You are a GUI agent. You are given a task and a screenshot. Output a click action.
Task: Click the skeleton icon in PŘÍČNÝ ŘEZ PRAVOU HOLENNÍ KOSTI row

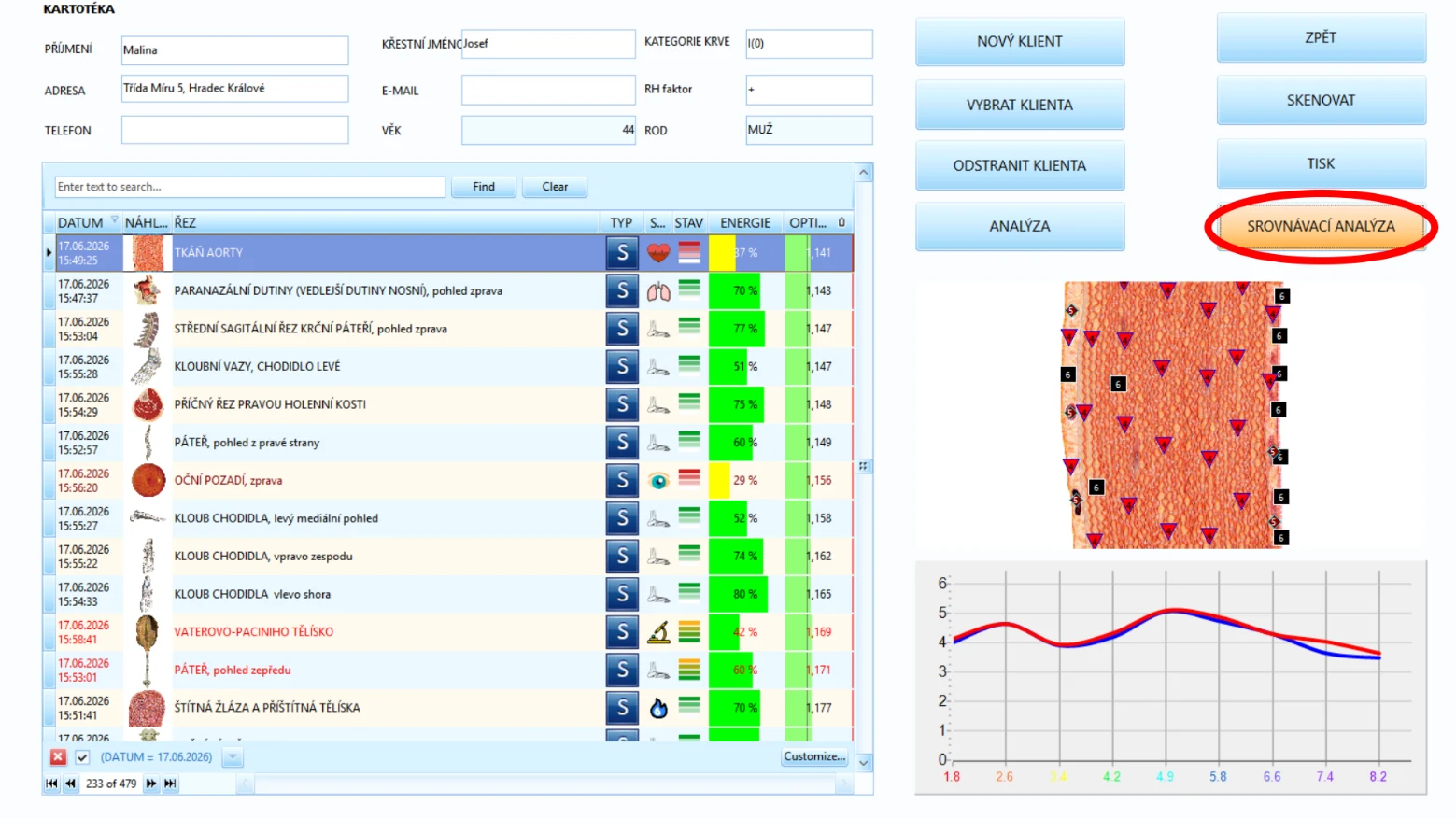658,404
